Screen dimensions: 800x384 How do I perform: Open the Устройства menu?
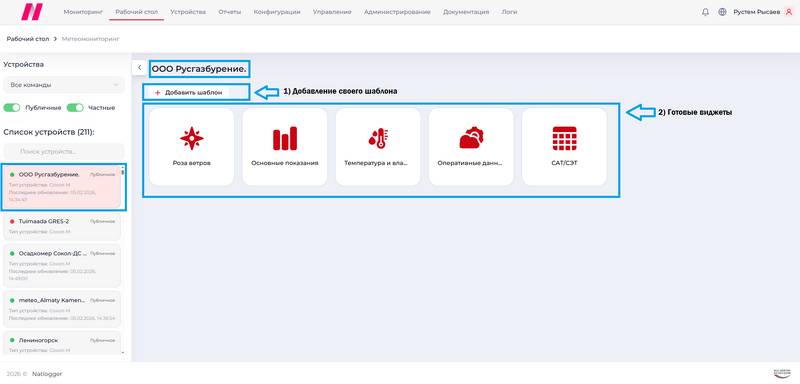point(188,12)
